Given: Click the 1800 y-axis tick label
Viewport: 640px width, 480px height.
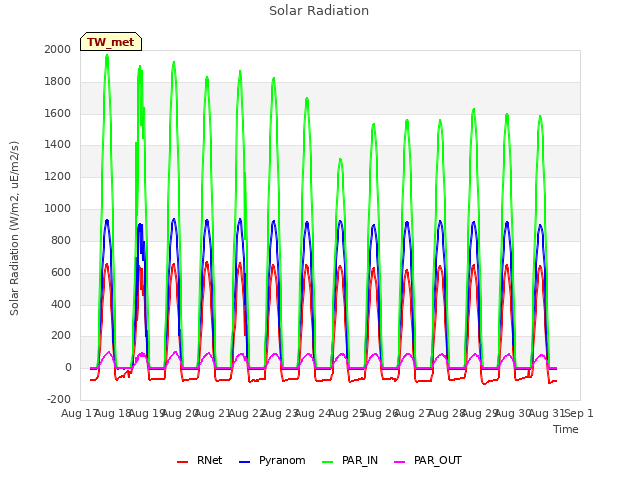Looking at the screenshot, I should tap(58, 81).
